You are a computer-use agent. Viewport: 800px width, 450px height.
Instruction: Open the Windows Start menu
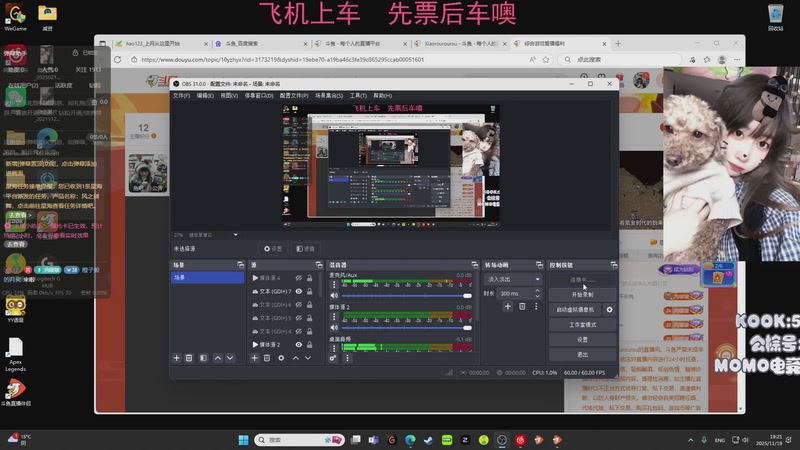pyautogui.click(x=243, y=440)
